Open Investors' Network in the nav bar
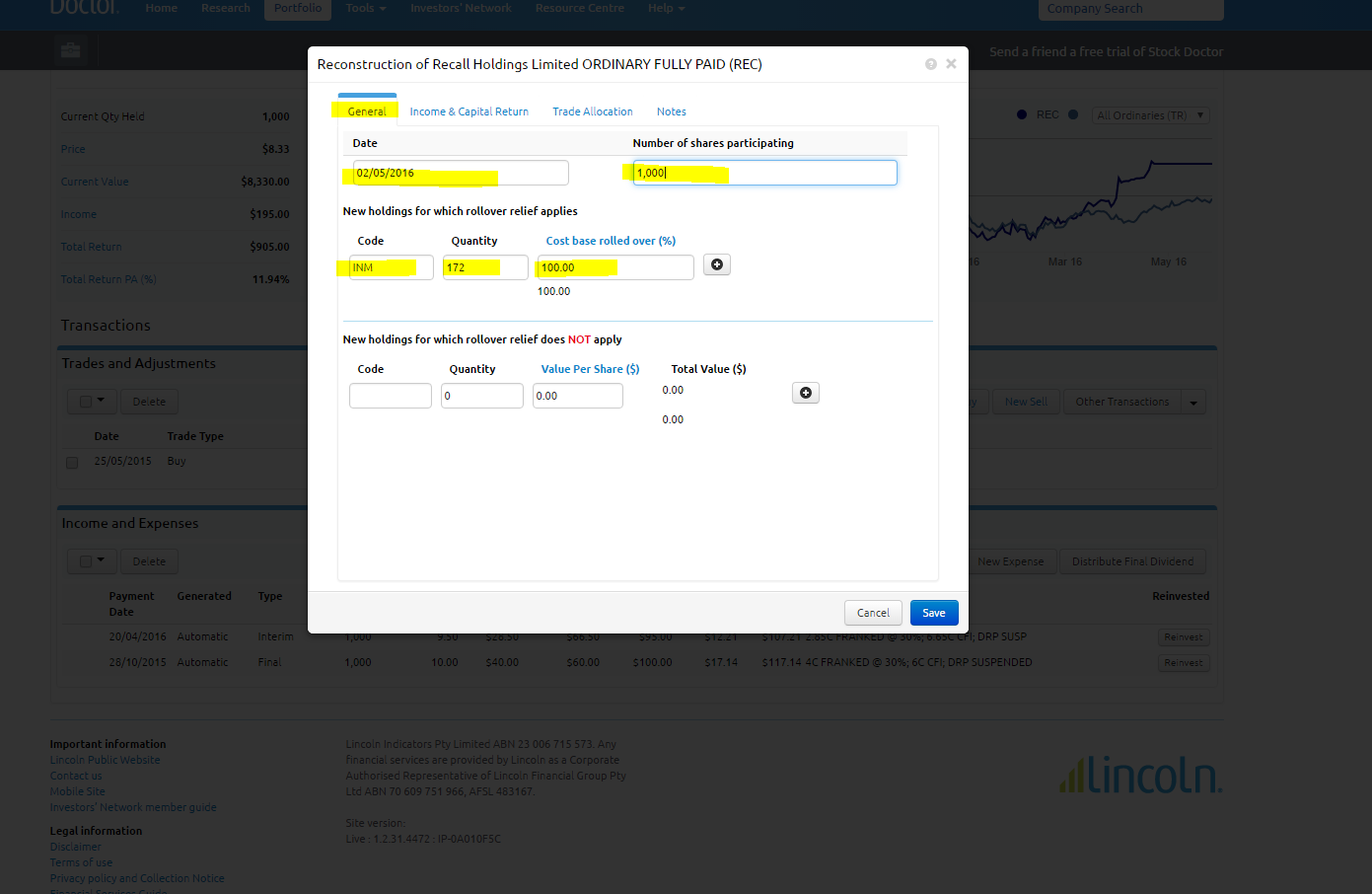This screenshot has height=894, width=1372. [461, 8]
